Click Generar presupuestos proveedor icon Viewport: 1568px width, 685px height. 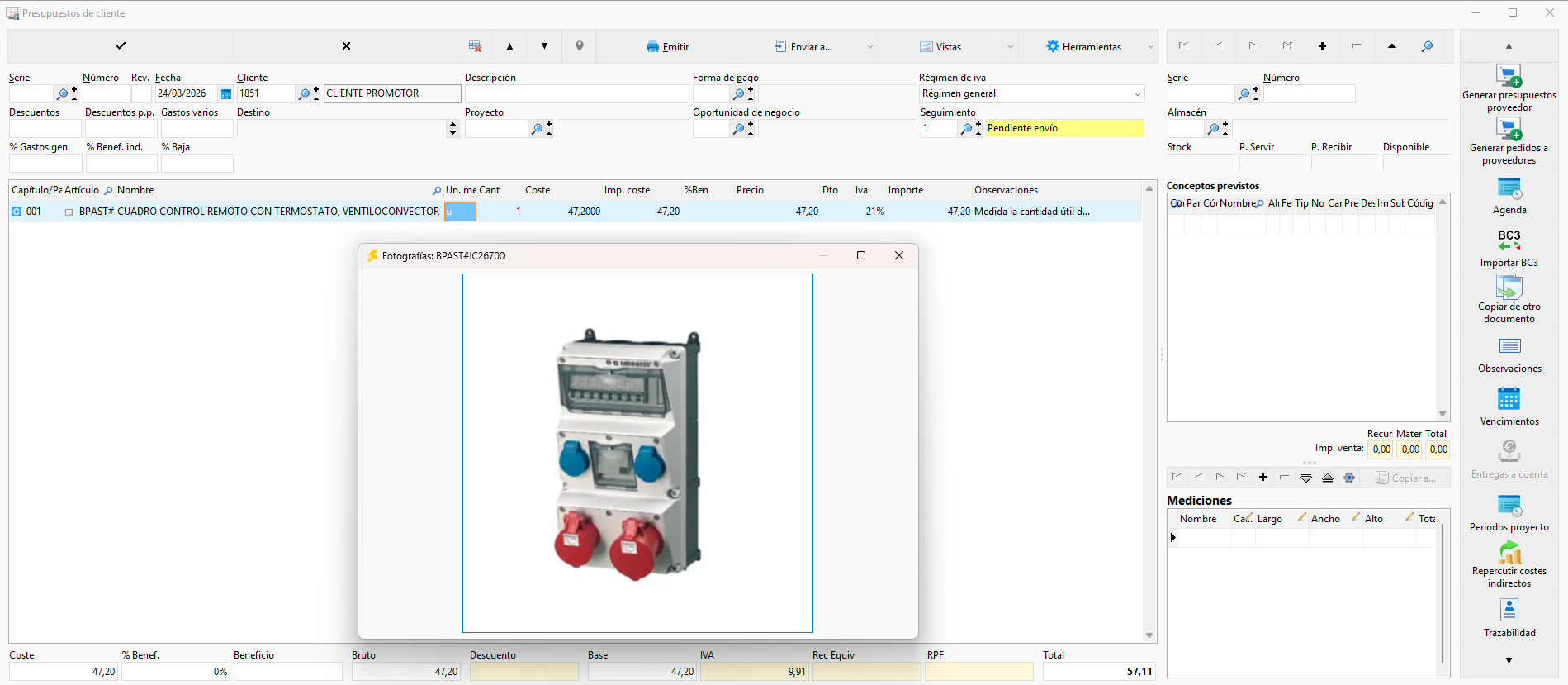click(1509, 76)
